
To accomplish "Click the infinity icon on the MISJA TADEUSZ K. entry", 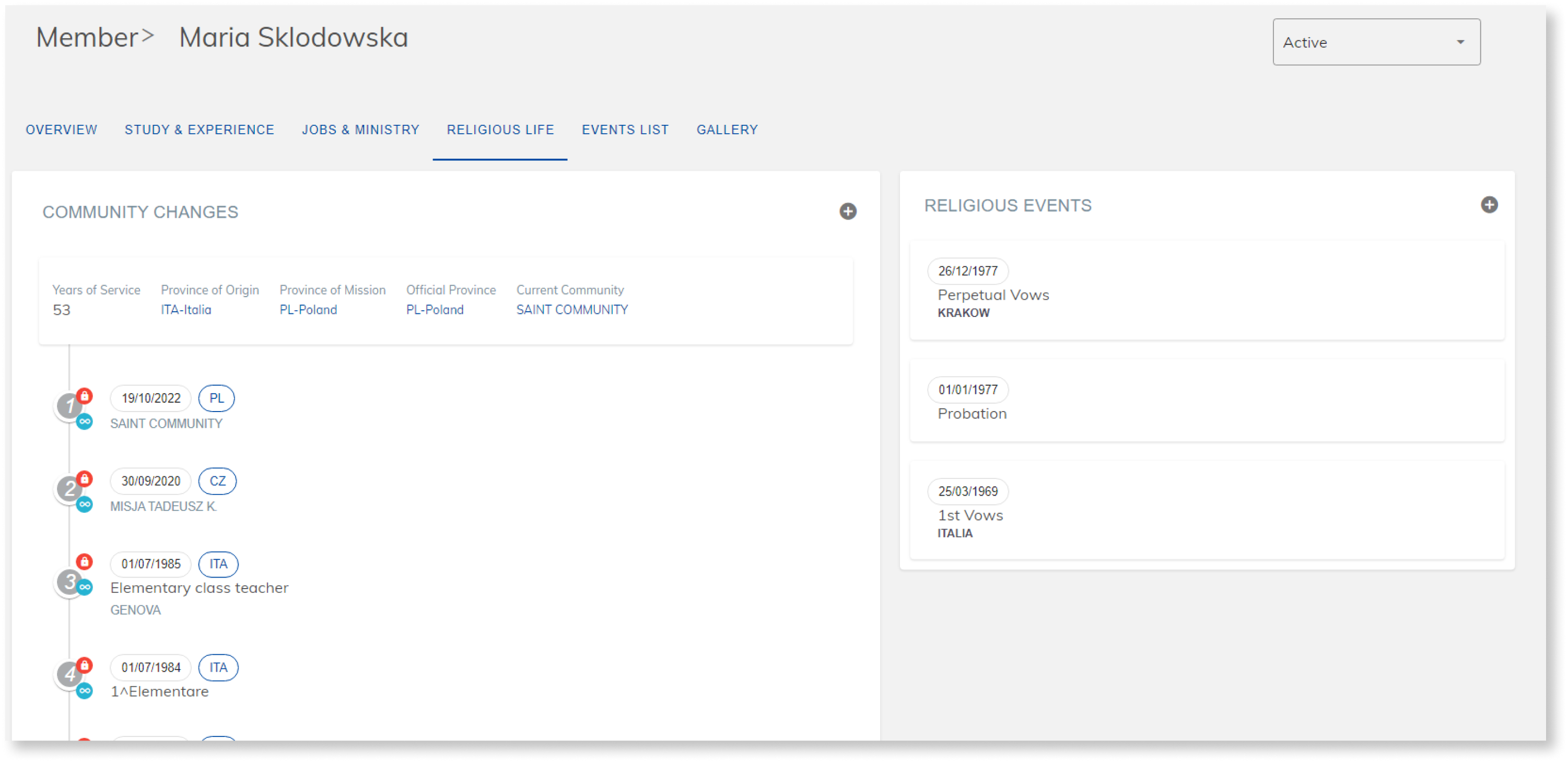I will pyautogui.click(x=85, y=503).
